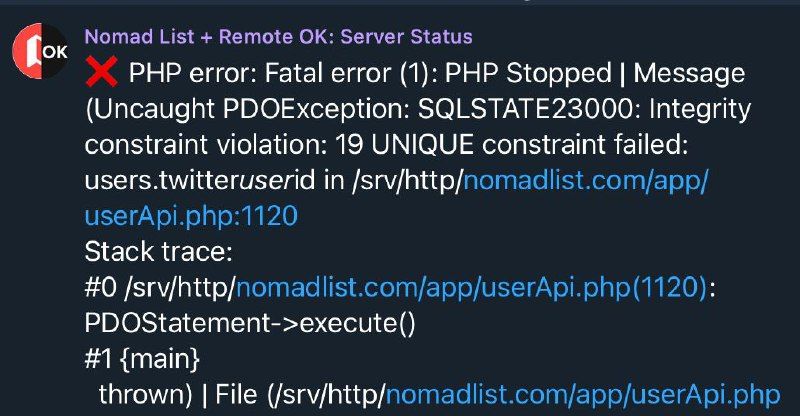Image resolution: width=800 pixels, height=416 pixels.
Task: Open the nomadlist.com/app/userApi.php link after File
Action: click(583, 395)
